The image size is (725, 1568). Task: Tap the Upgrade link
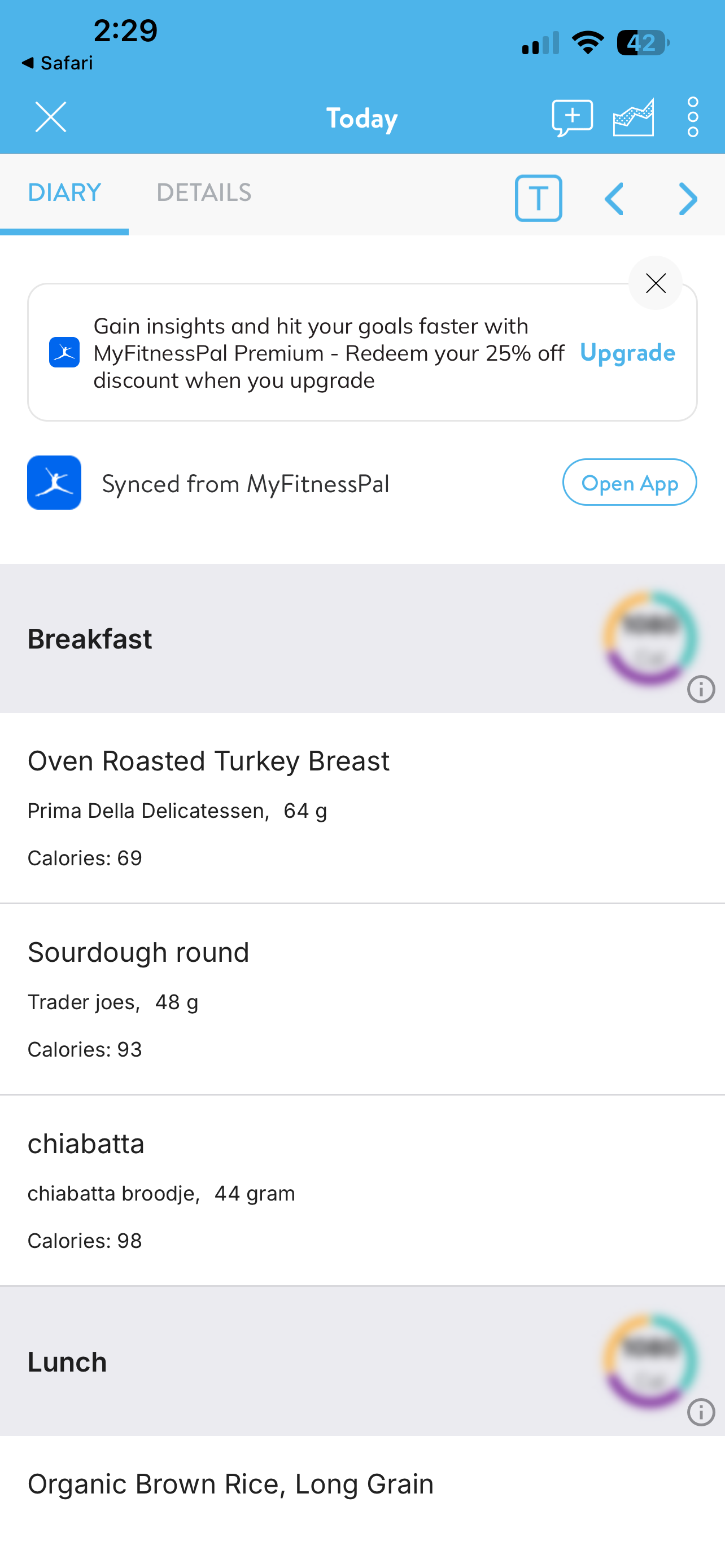click(628, 352)
